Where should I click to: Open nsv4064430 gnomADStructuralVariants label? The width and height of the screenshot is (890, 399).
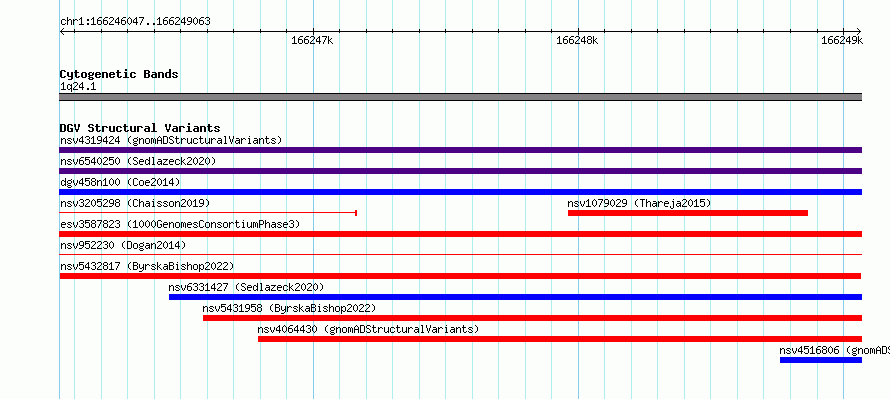(368, 329)
